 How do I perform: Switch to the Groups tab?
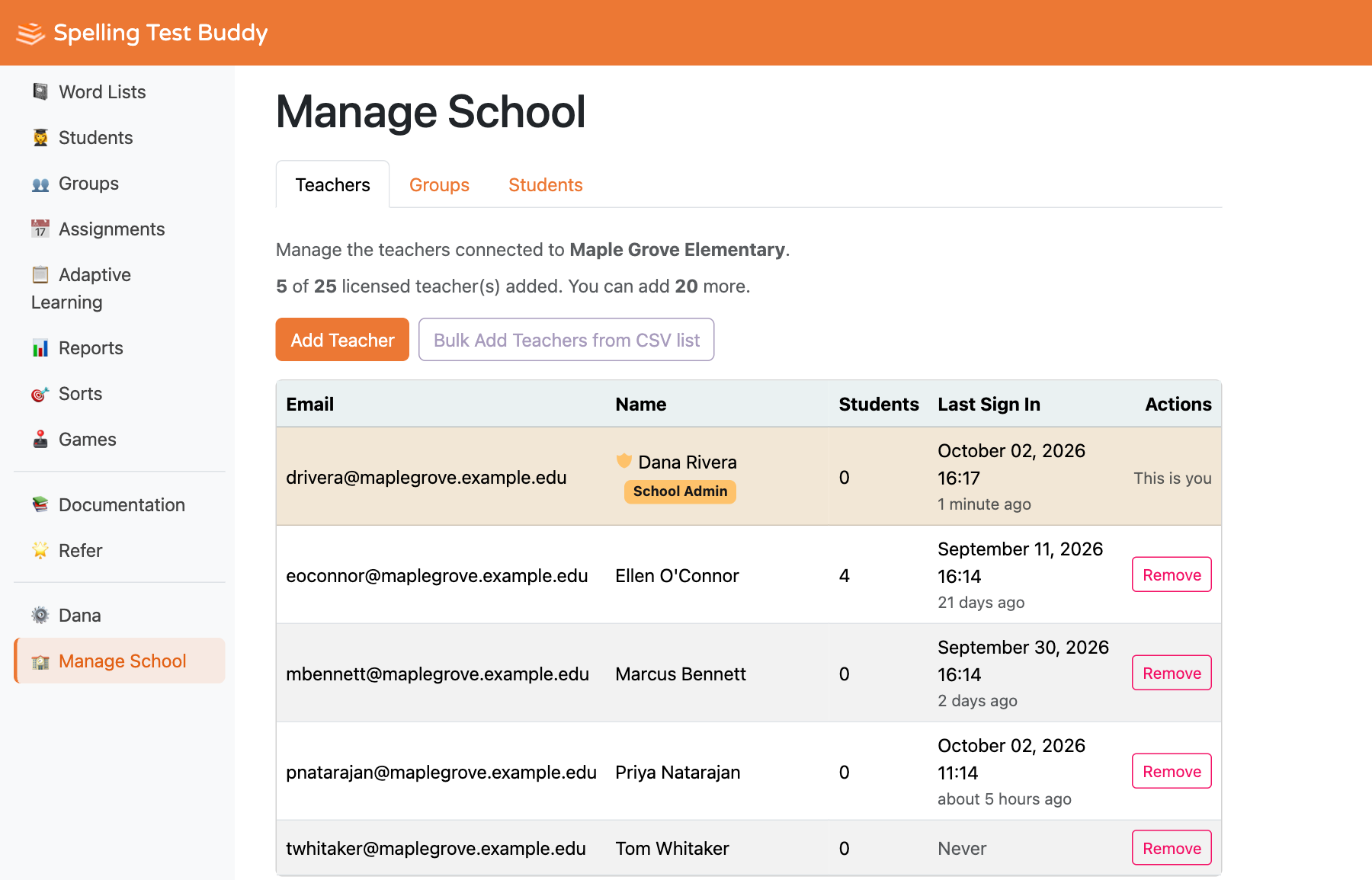click(x=439, y=184)
